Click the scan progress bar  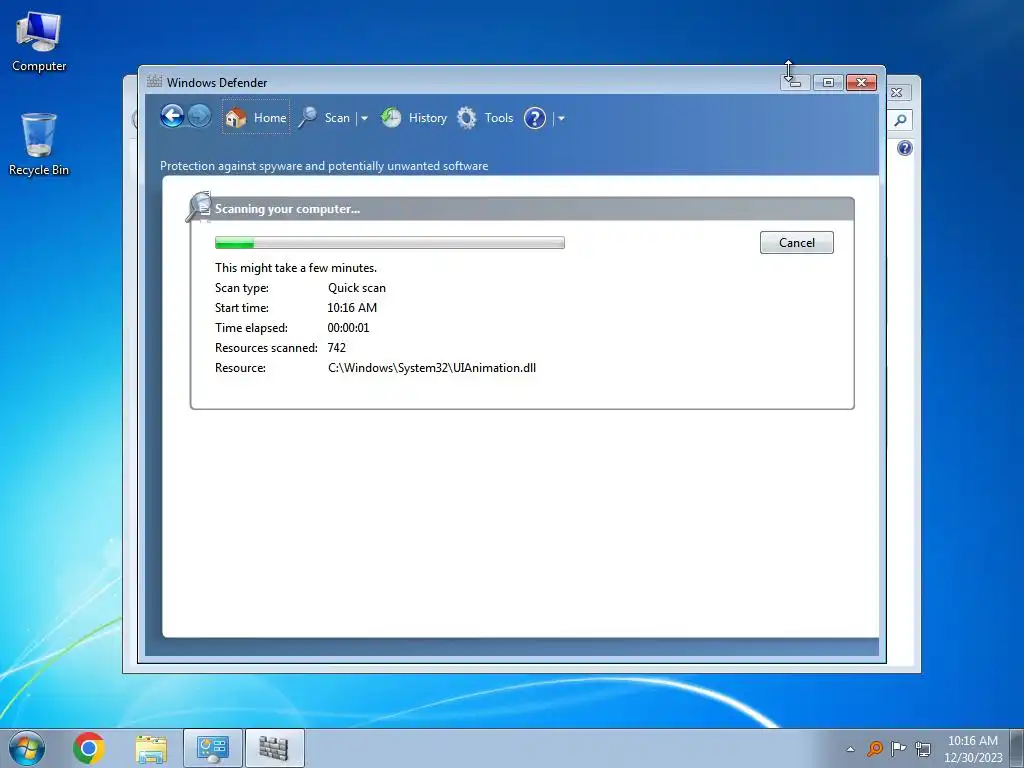[390, 243]
